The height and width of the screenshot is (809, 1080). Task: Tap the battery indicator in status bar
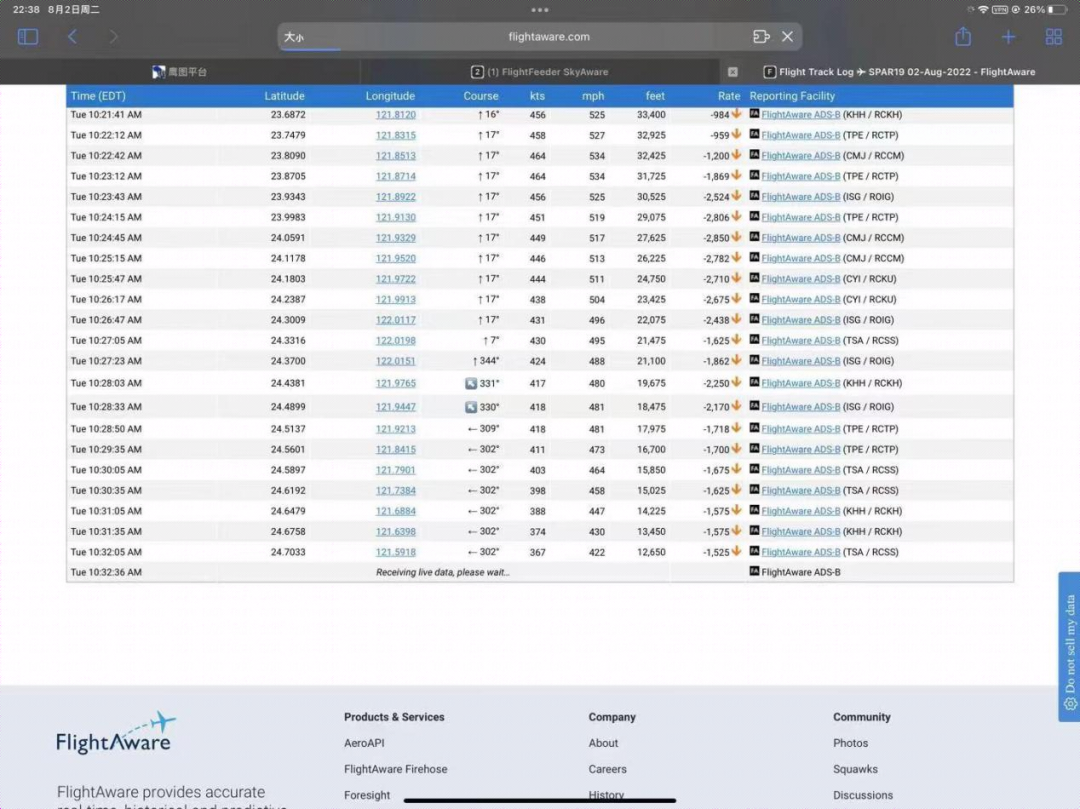point(1056,10)
